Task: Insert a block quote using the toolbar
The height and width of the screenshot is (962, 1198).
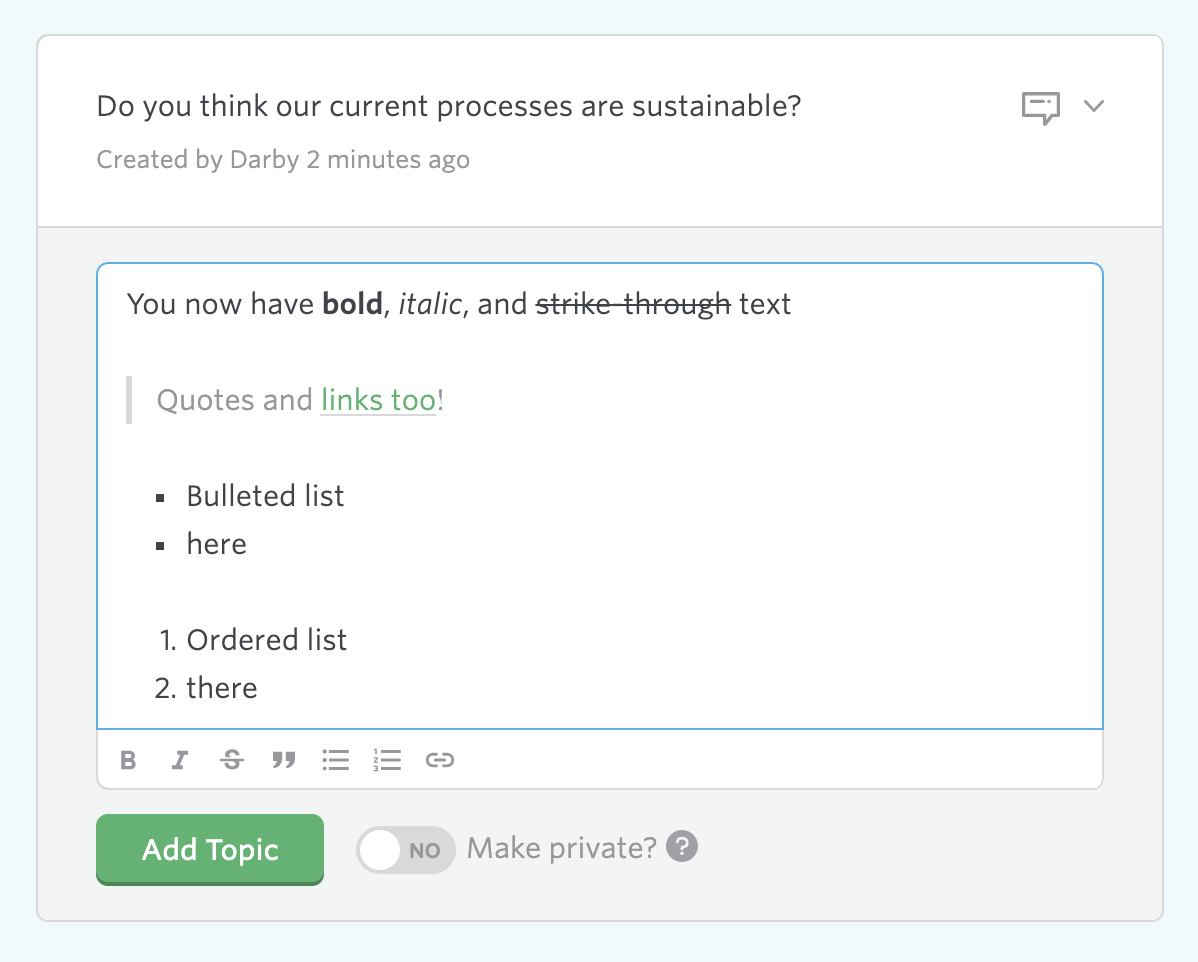Action: (x=284, y=760)
